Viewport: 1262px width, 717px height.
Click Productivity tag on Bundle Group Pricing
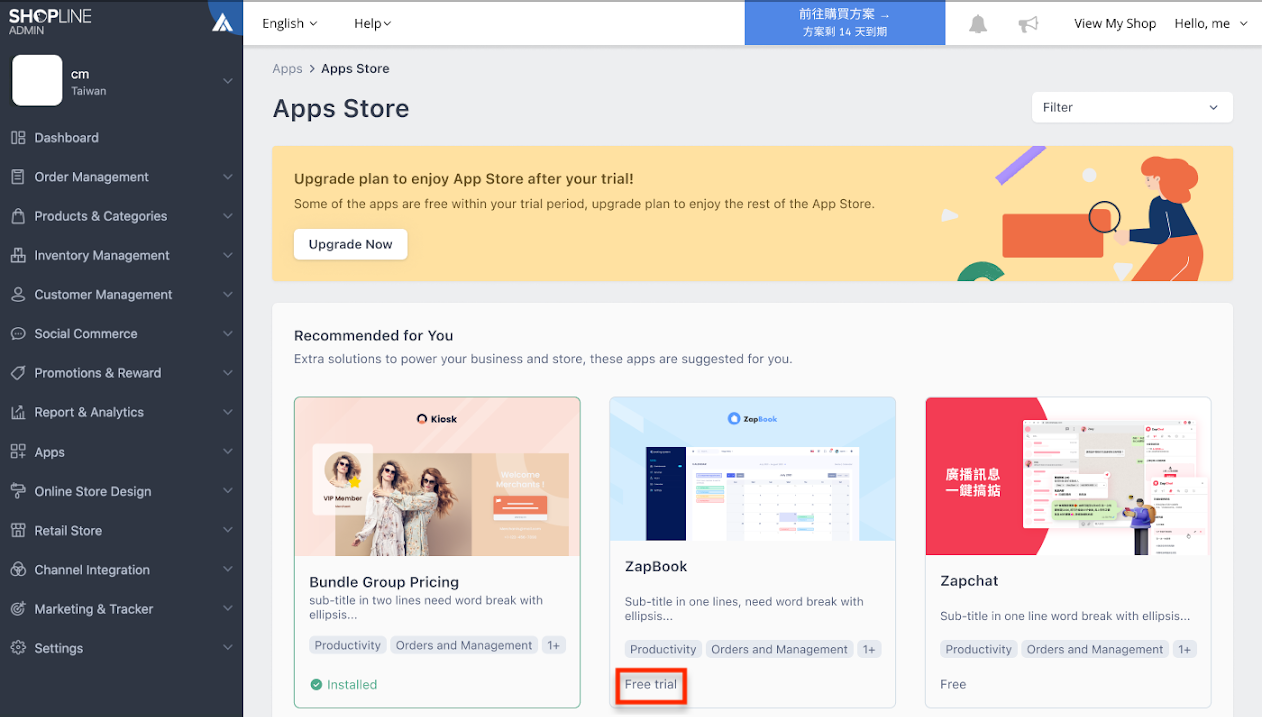tap(348, 646)
